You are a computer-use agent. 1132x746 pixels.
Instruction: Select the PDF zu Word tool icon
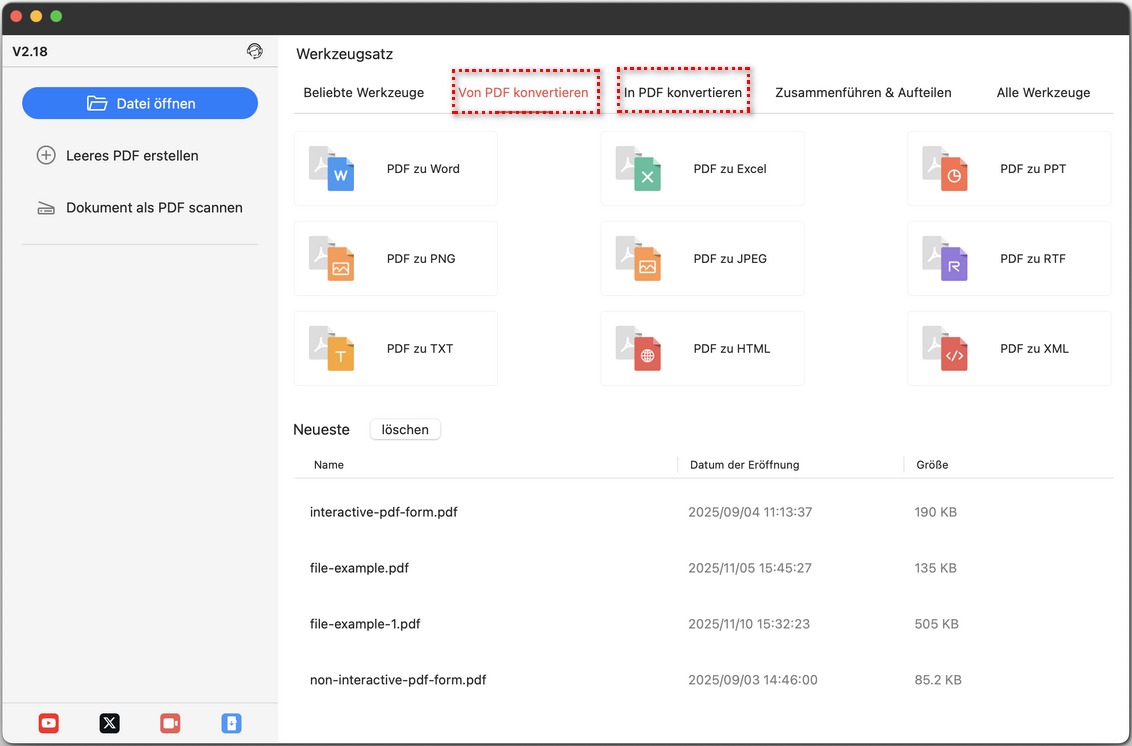(x=332, y=169)
